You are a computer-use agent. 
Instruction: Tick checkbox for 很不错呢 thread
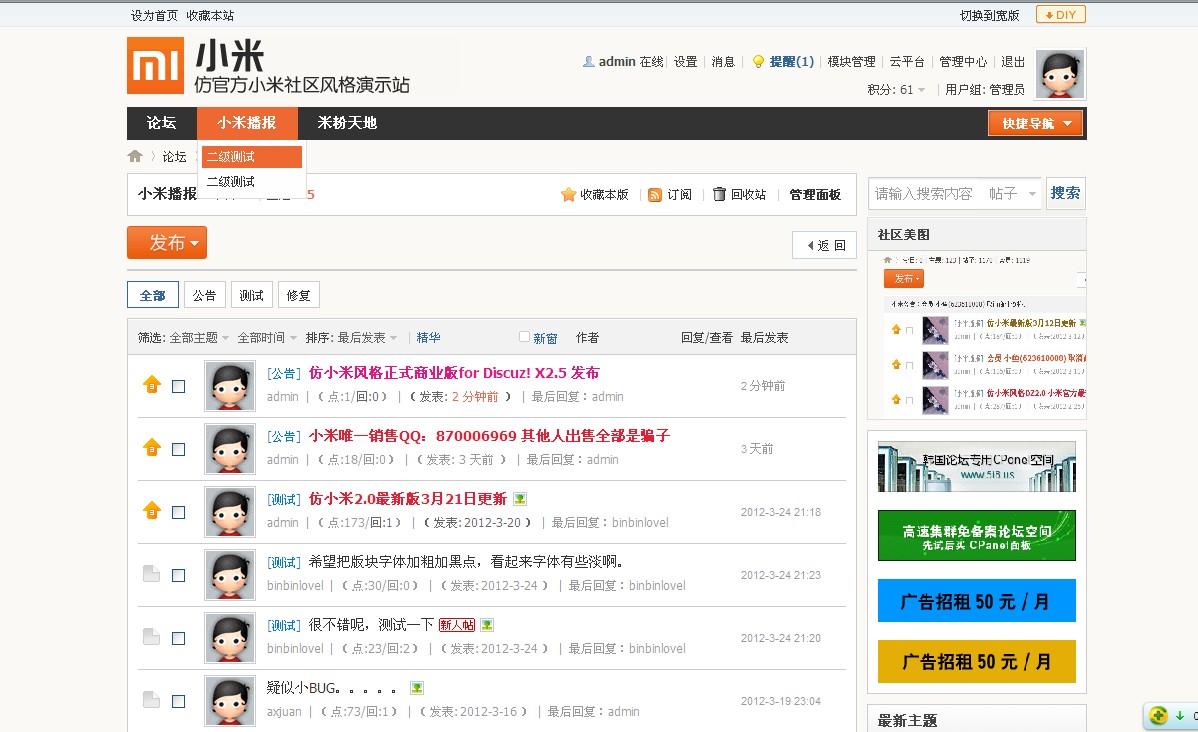[179, 638]
